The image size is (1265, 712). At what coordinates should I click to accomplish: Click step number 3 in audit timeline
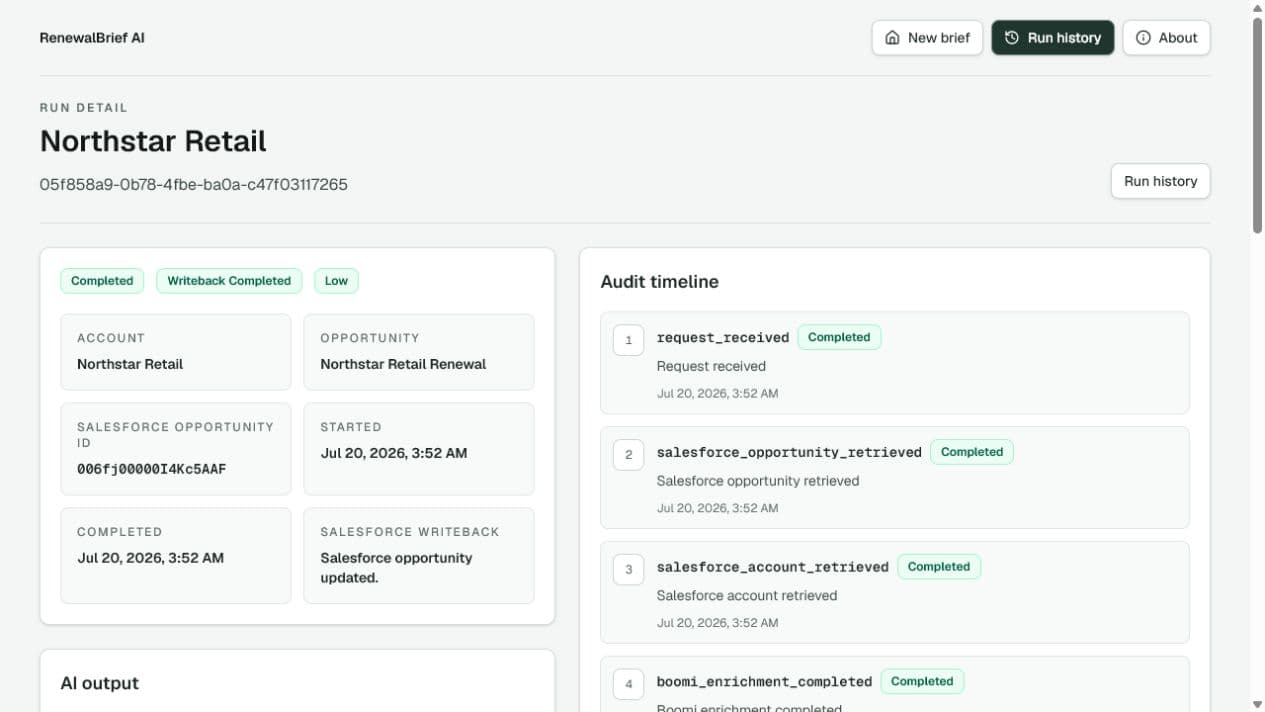coord(628,570)
